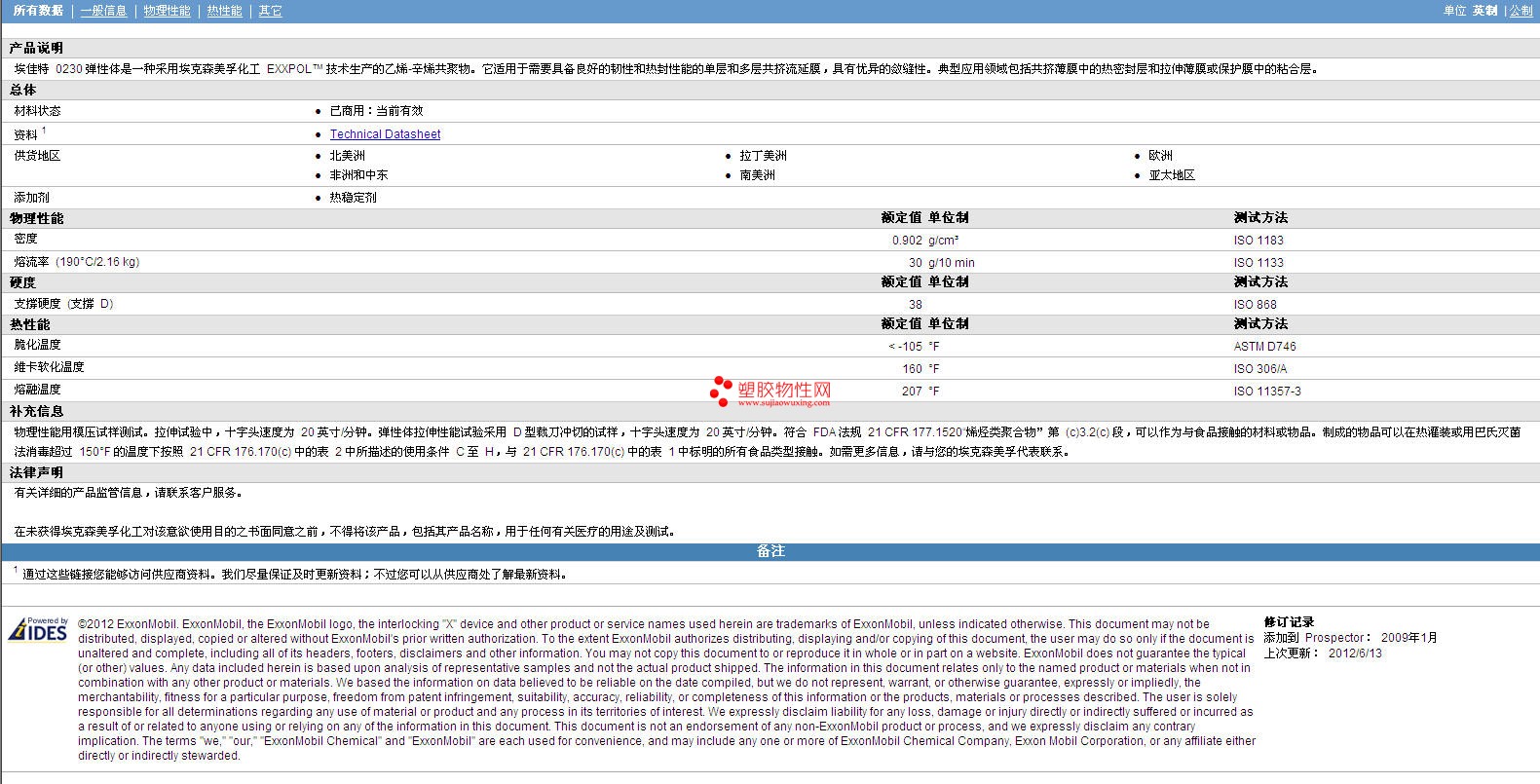This screenshot has width=1540, height=784.
Task: Click the 脆化温度 row label
Action: pyautogui.click(x=37, y=345)
